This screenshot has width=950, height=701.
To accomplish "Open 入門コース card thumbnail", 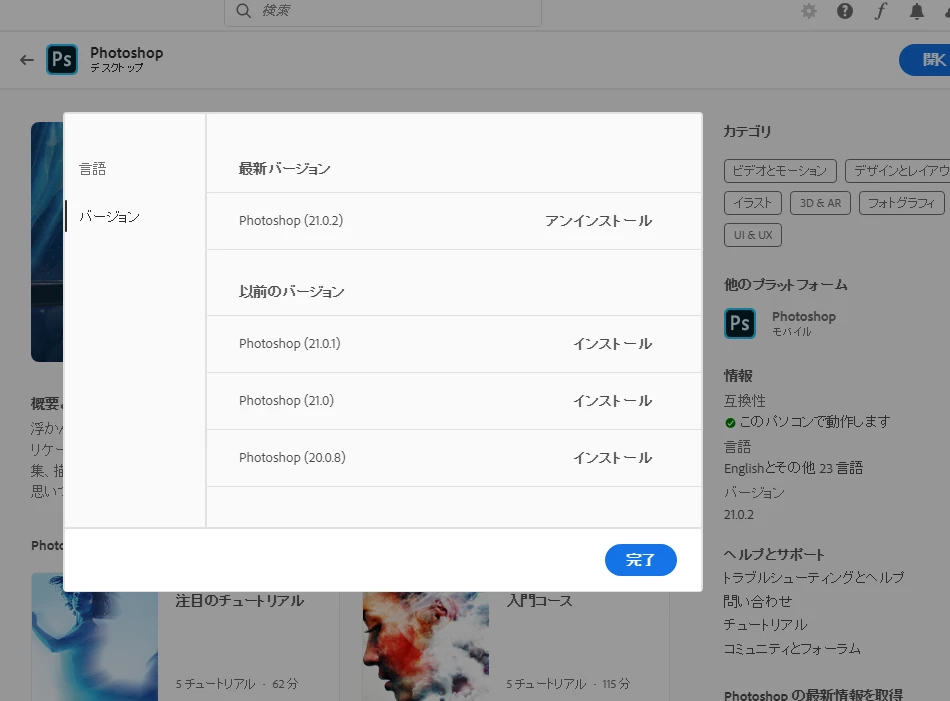I will pos(425,645).
